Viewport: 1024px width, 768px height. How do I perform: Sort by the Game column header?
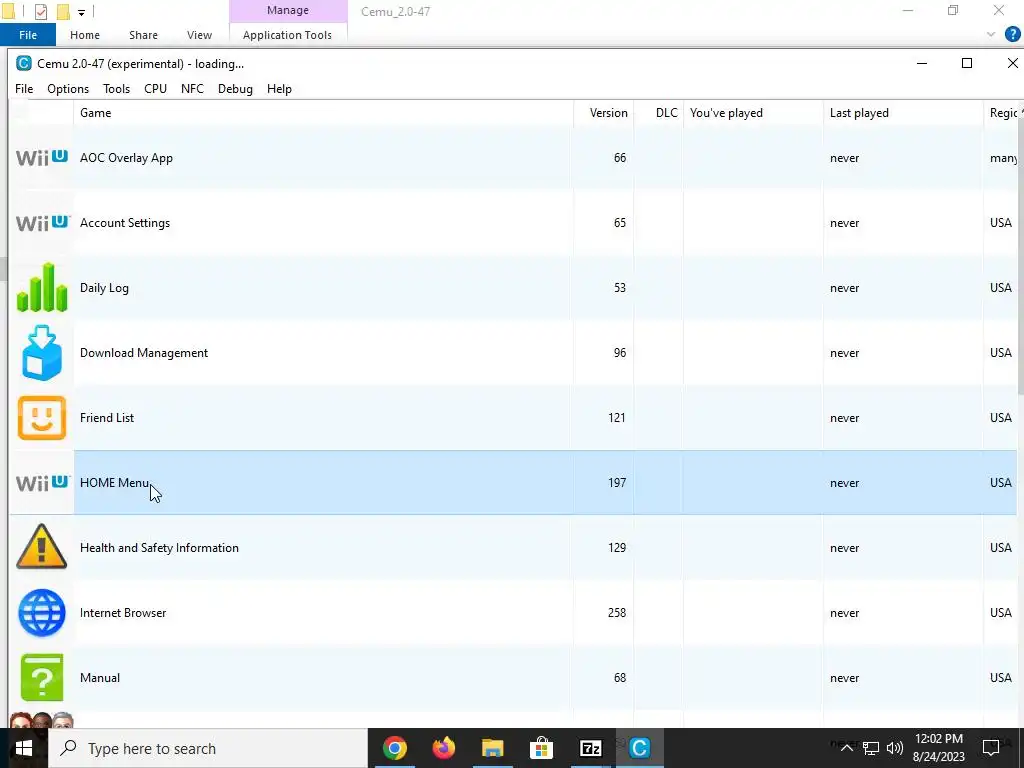pyautogui.click(x=323, y=113)
